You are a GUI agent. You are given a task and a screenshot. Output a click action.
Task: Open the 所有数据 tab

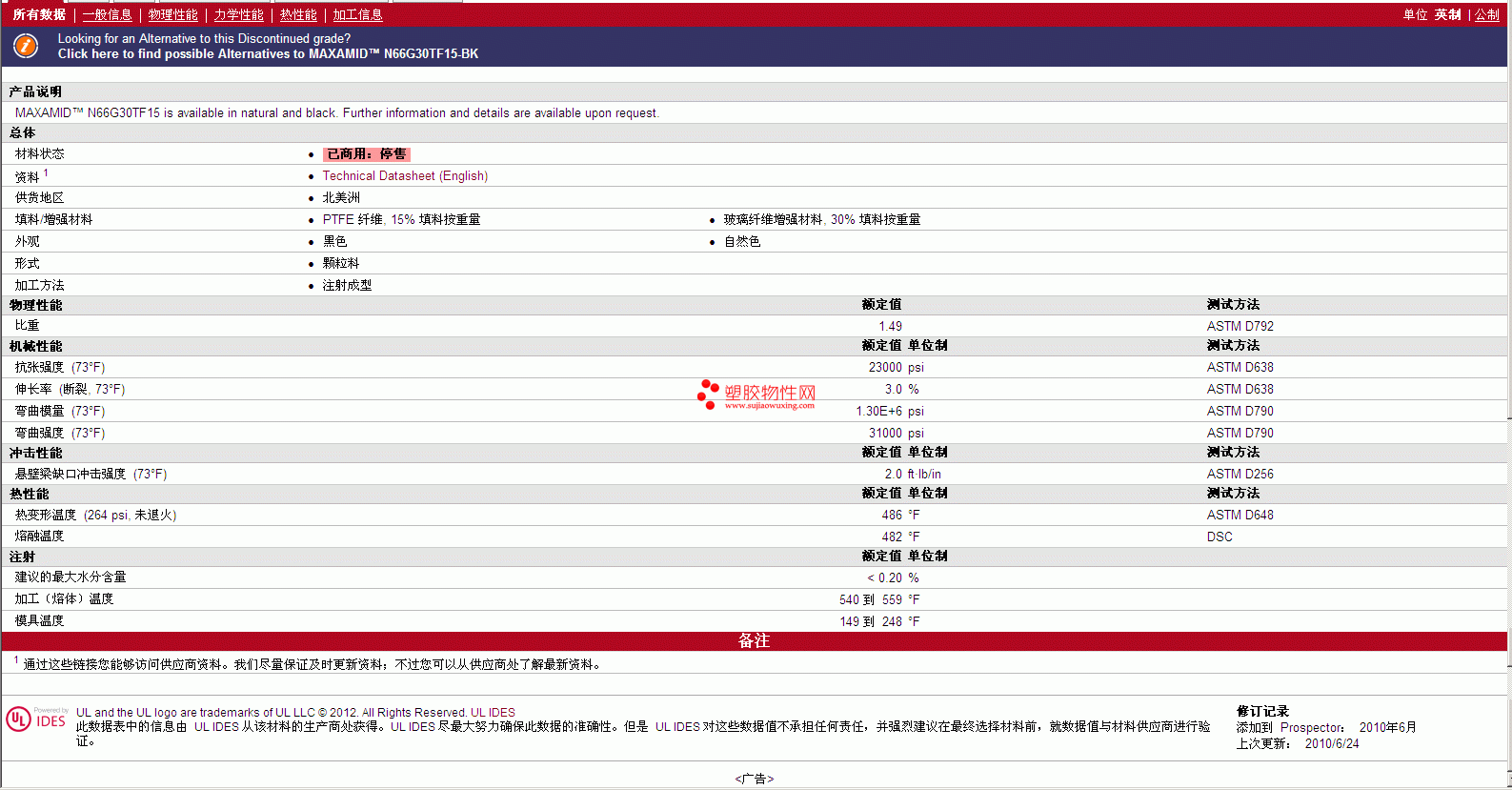(x=39, y=14)
